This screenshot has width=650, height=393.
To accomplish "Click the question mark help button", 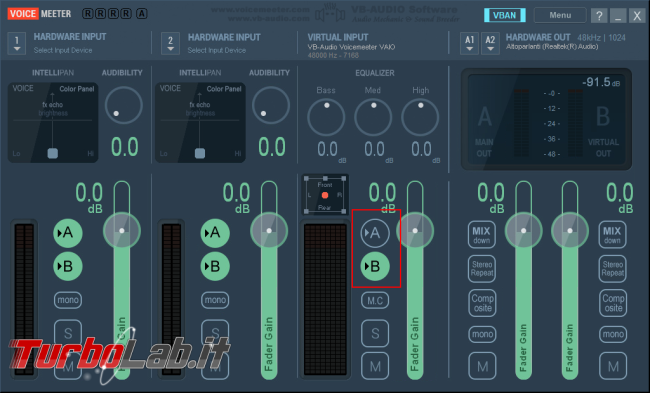I will click(x=599, y=16).
